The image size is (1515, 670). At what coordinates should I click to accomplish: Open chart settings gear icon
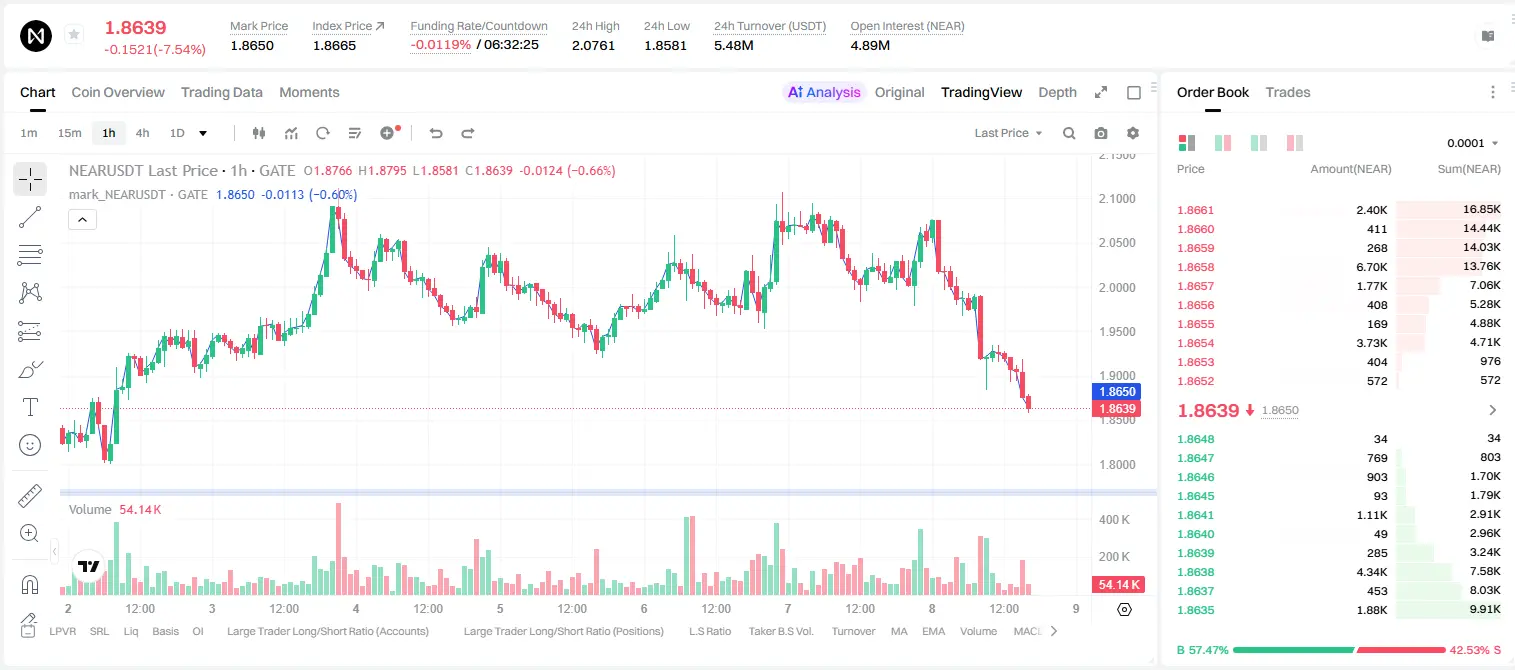(x=1133, y=133)
